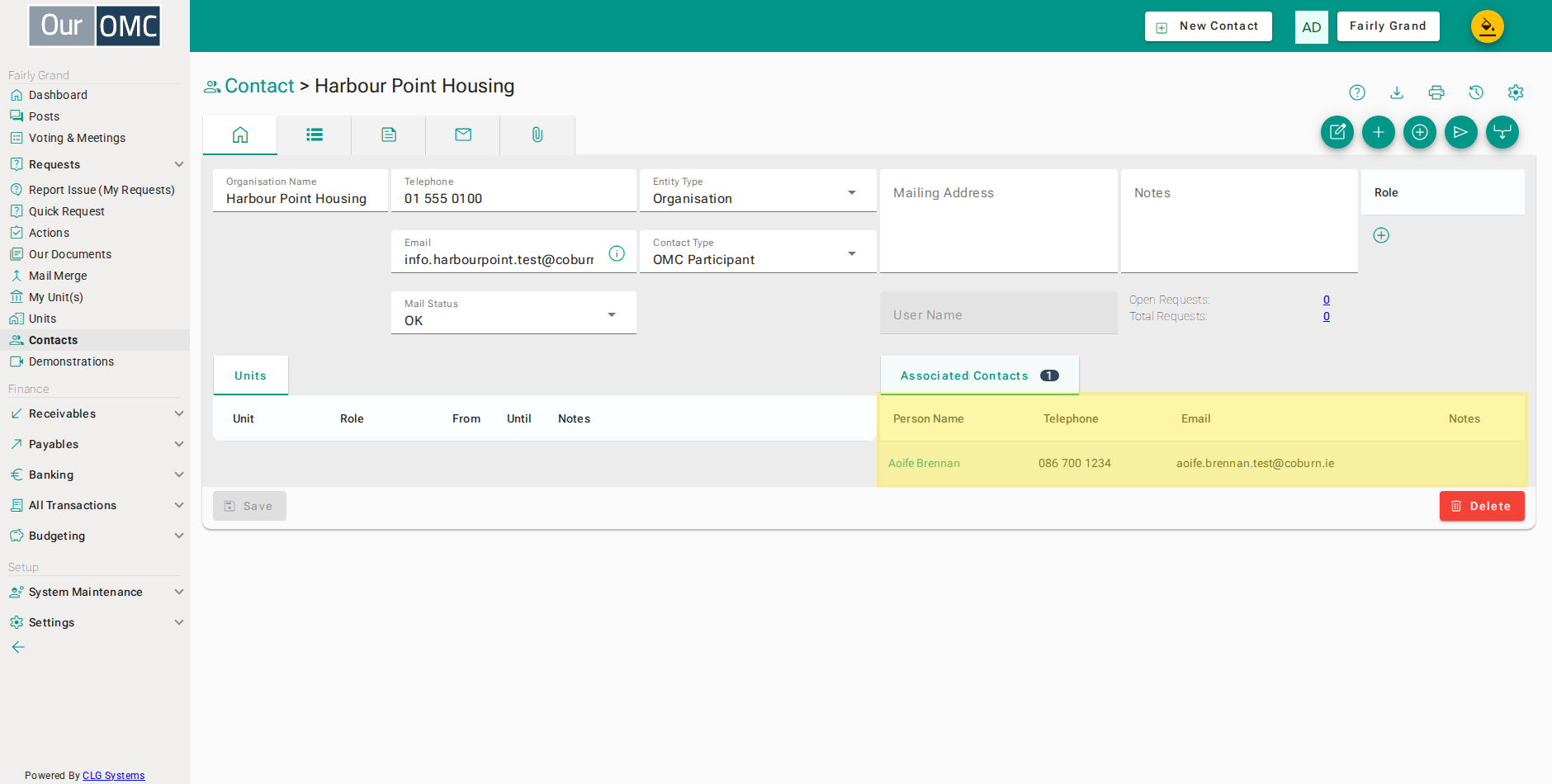
Task: Collapse sidebar with back arrow
Action: 18,647
